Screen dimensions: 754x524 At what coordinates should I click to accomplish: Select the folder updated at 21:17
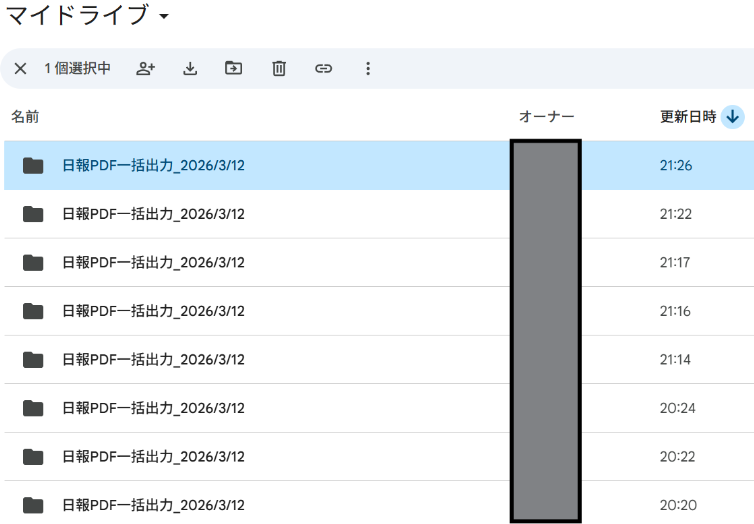click(x=153, y=263)
